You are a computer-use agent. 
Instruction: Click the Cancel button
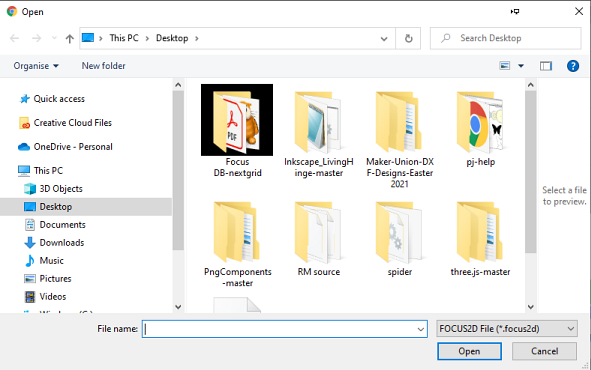544,351
